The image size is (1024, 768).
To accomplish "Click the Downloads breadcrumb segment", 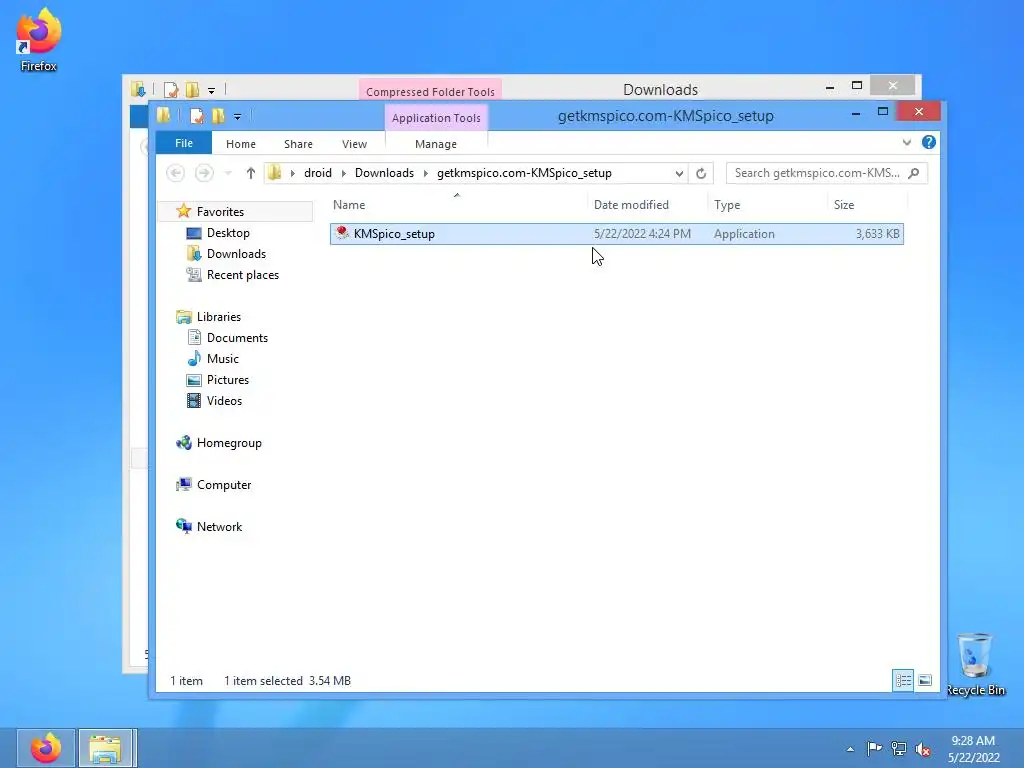I will (x=384, y=173).
